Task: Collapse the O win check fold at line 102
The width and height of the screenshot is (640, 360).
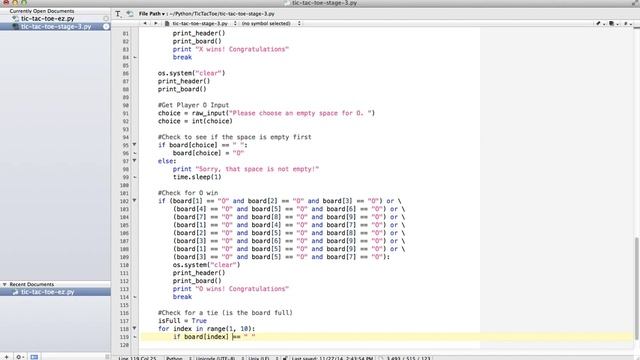Action: point(134,201)
